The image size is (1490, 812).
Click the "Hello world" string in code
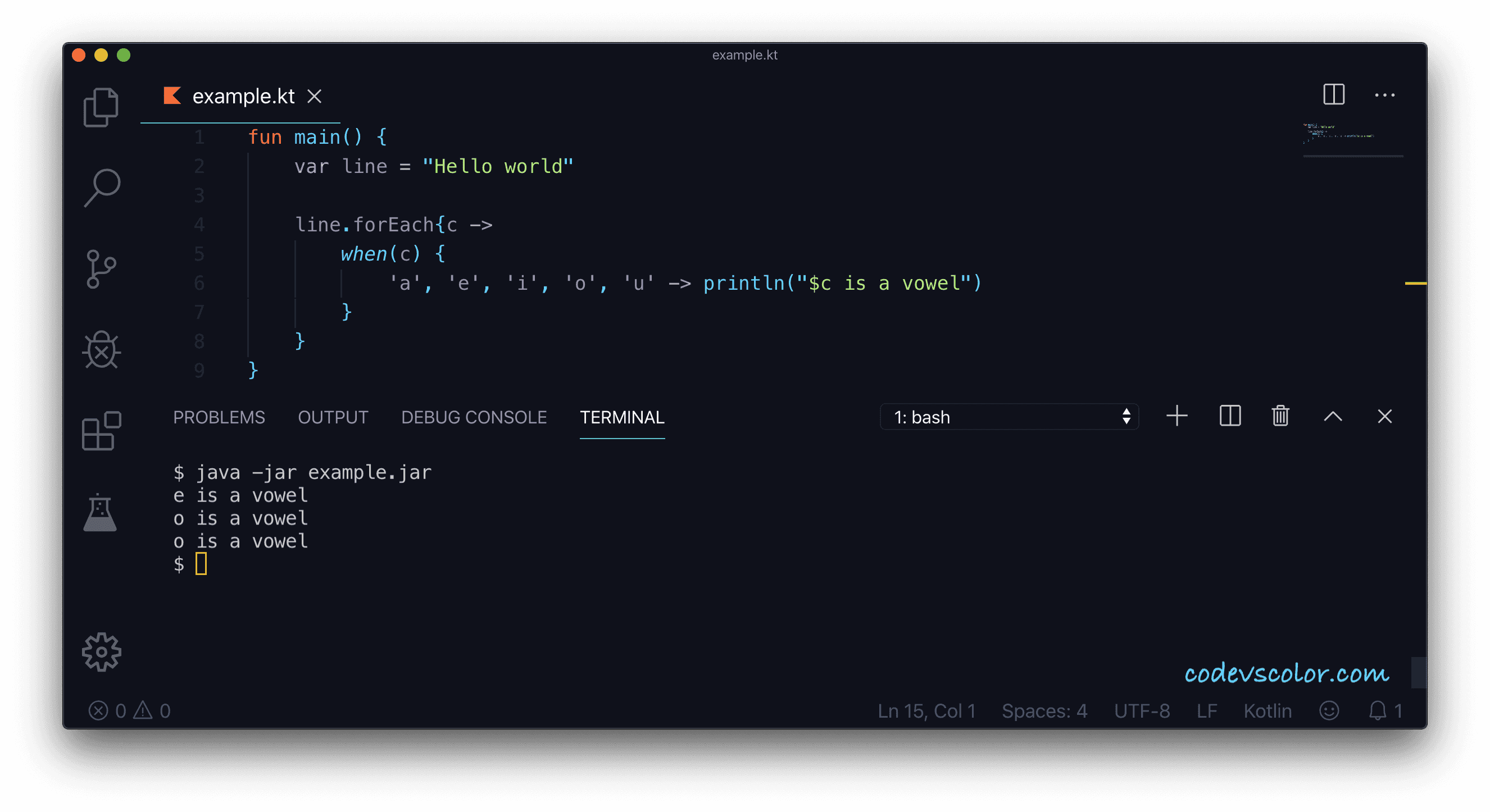[497, 166]
